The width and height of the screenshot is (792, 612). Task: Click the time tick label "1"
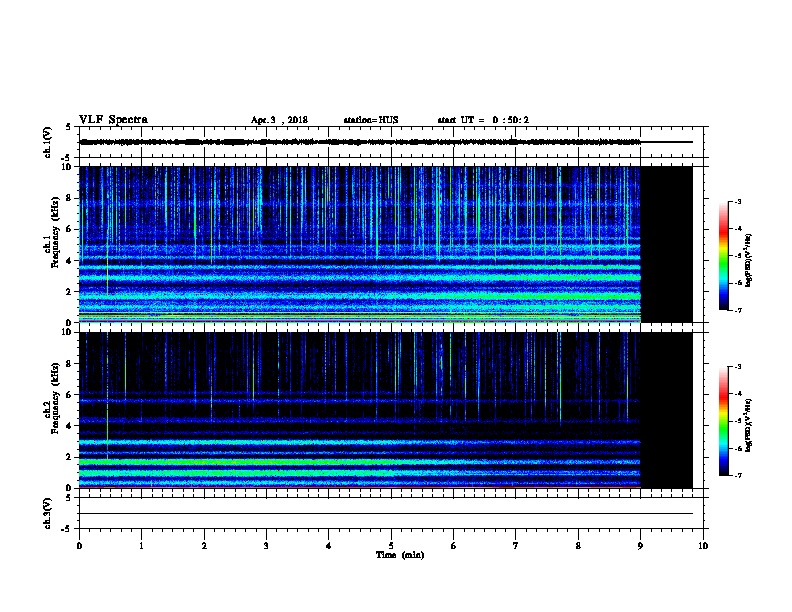coord(142,546)
